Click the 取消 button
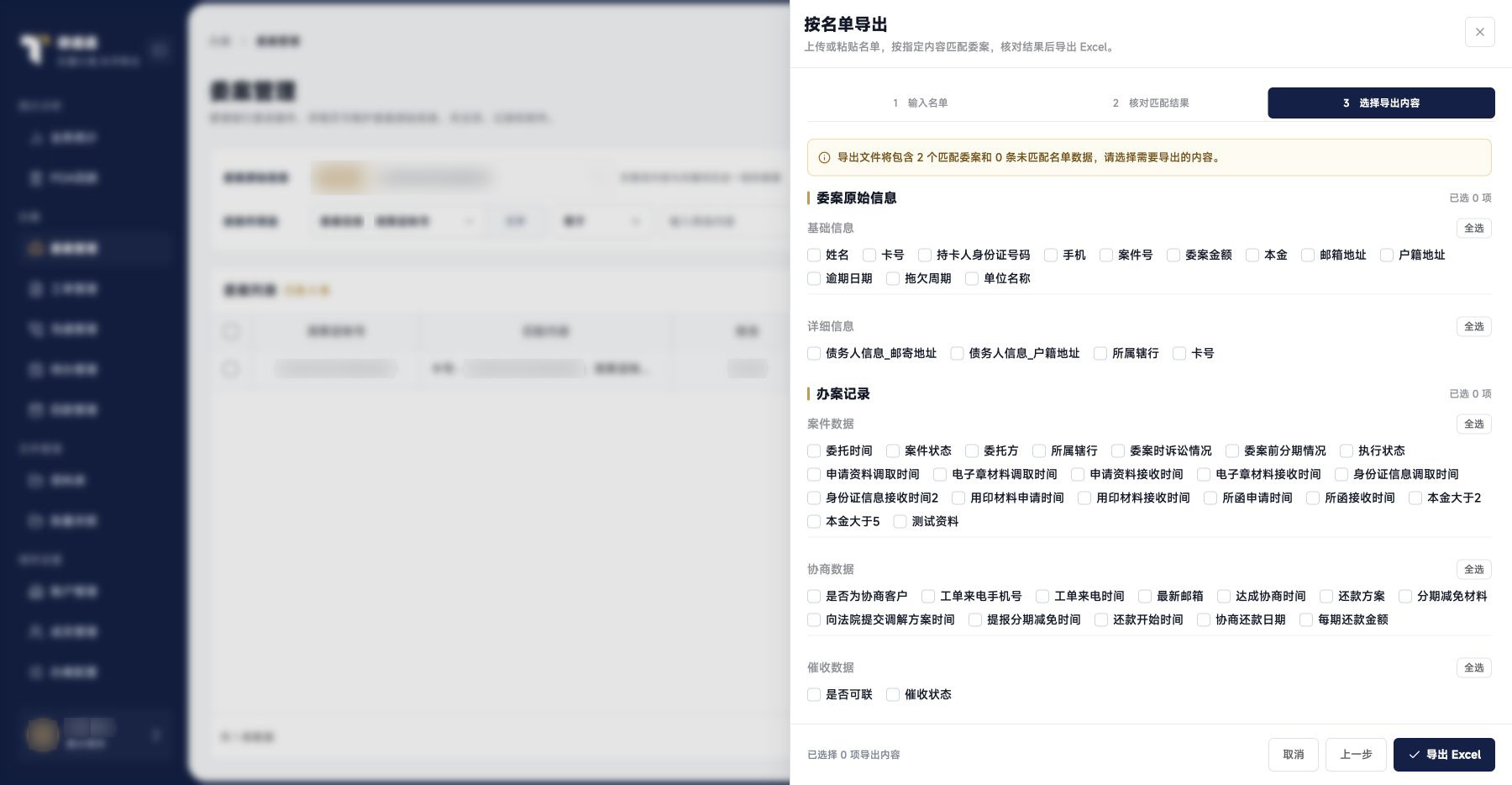Viewport: 1512px width, 785px height. point(1294,755)
